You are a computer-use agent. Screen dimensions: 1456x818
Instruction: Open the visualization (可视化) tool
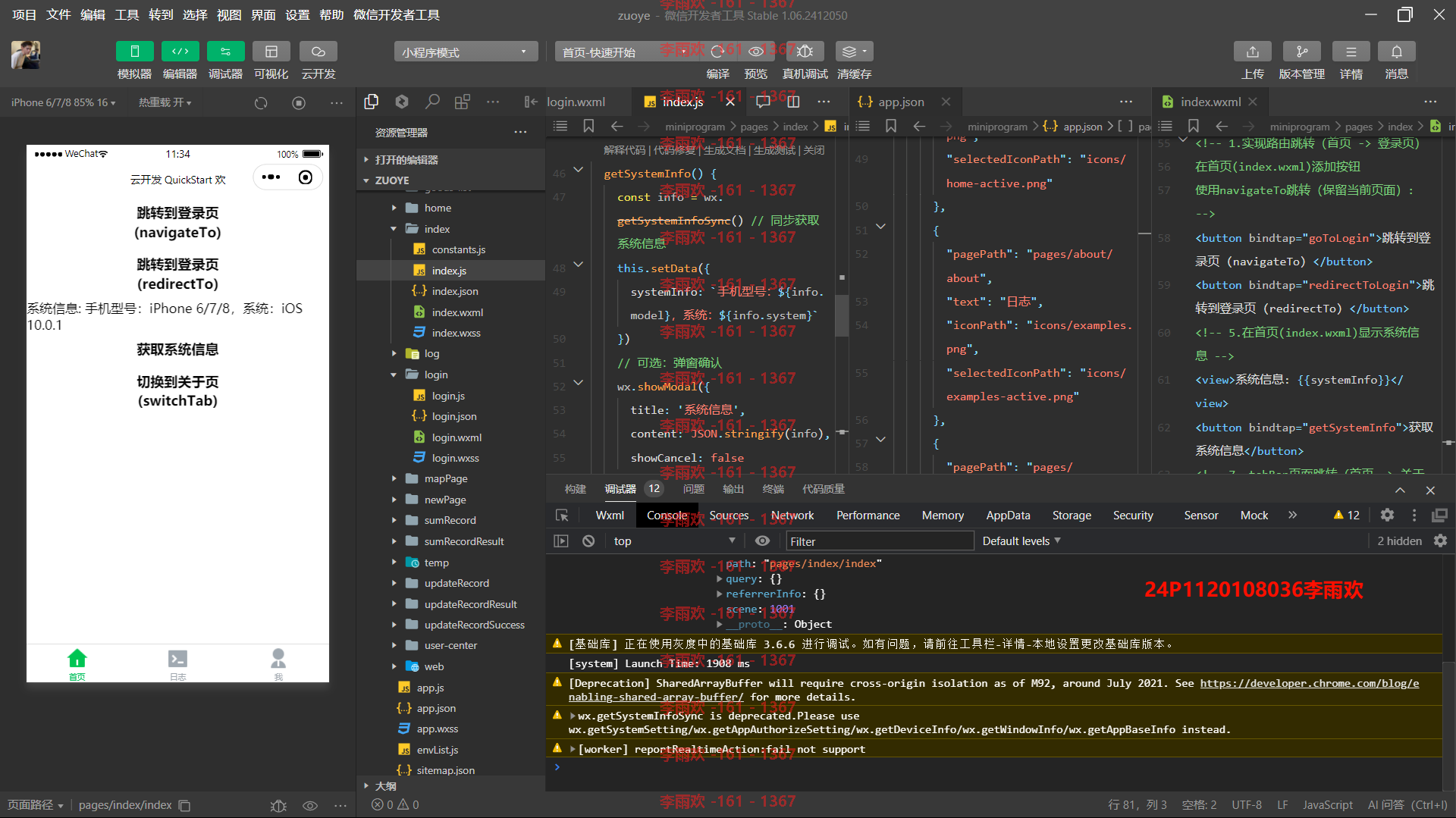coord(271,52)
